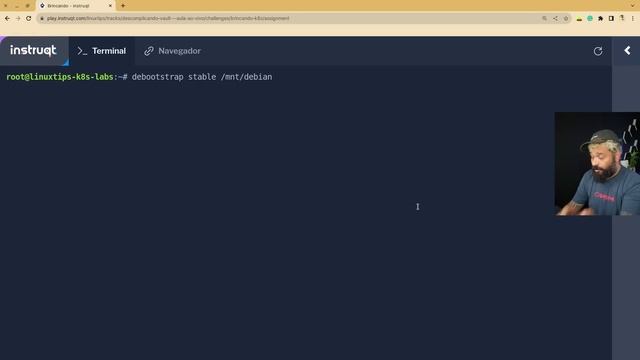640x360 pixels.
Task: Bookmark this page with the star icon
Action: [x=566, y=18]
